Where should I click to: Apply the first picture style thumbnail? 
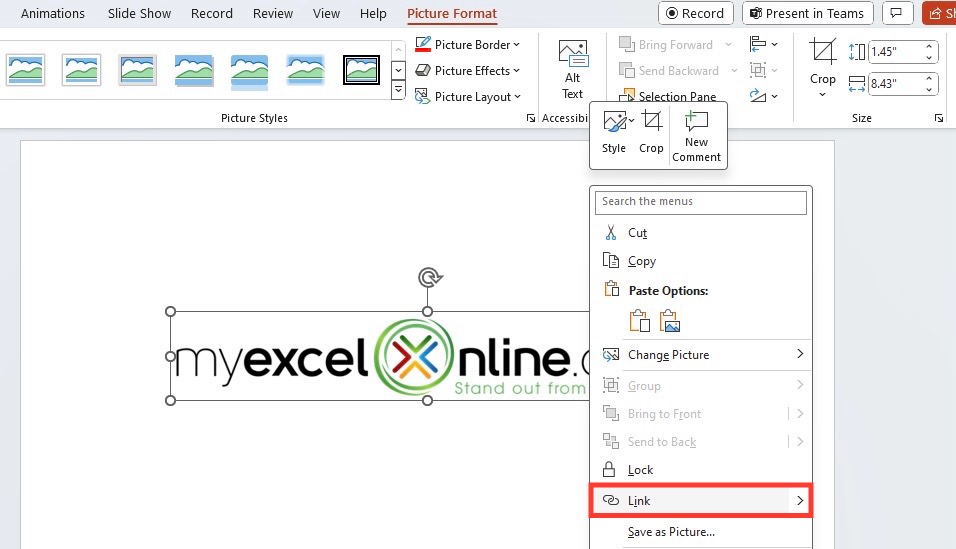click(x=26, y=70)
